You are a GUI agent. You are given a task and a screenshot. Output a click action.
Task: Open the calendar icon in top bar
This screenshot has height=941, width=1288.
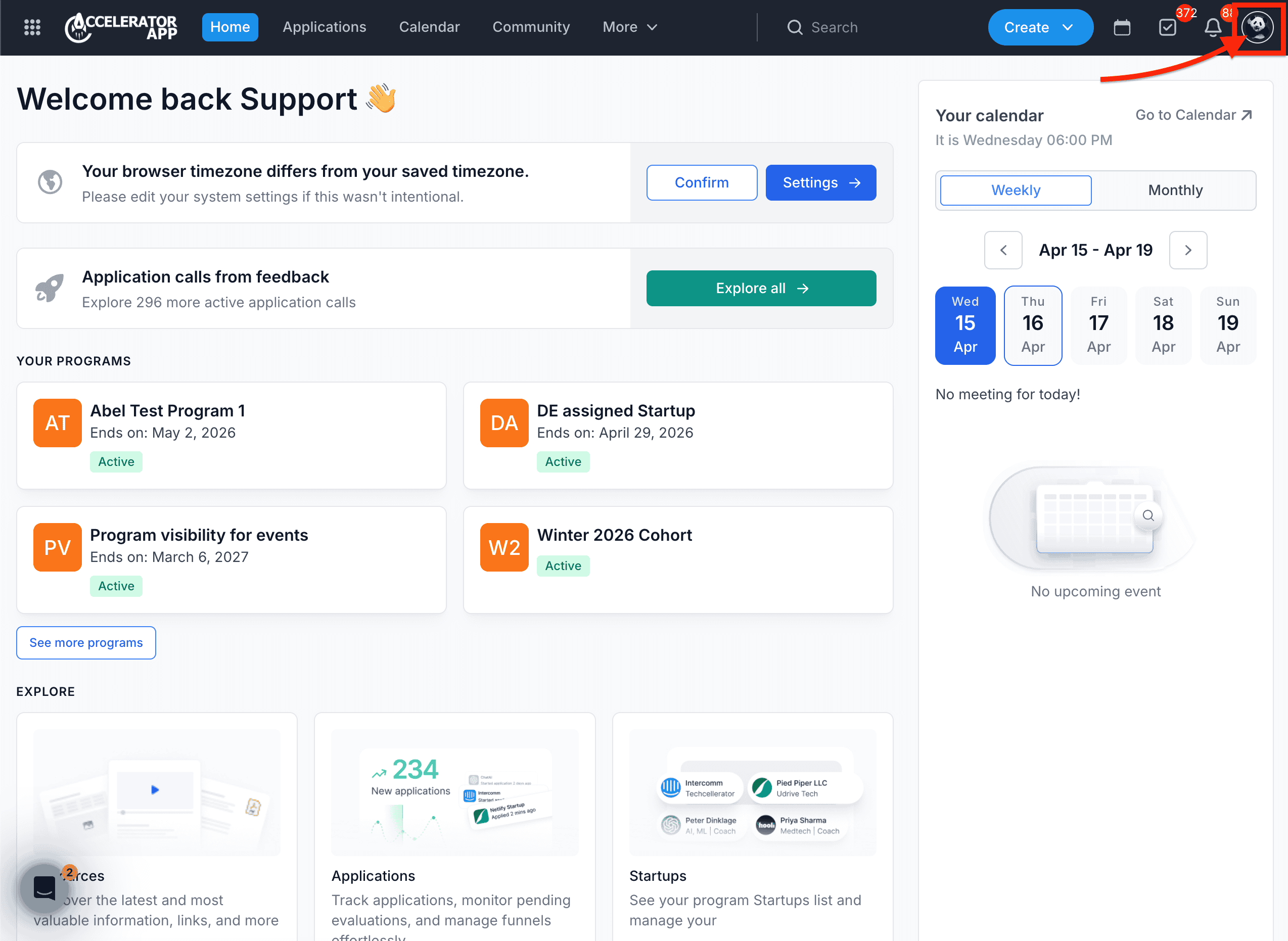pos(1122,27)
